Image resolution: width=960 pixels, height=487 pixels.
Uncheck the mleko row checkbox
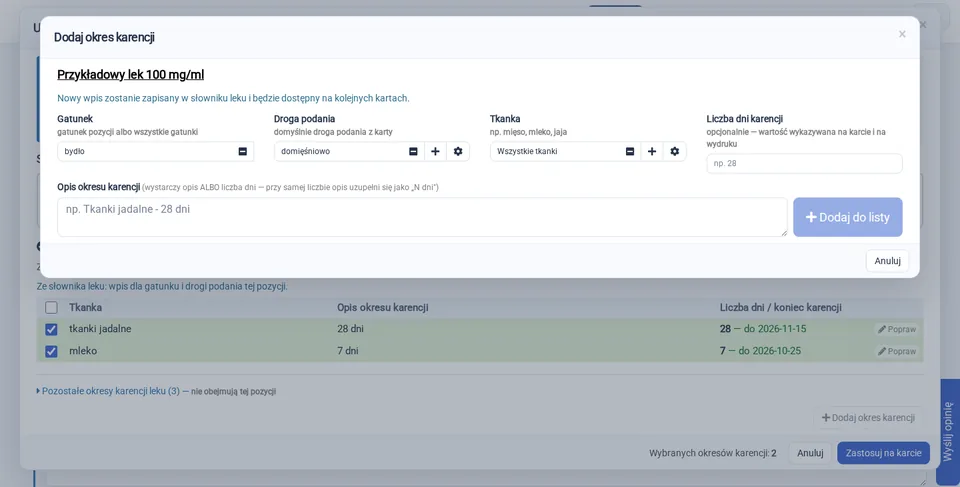[x=51, y=352]
